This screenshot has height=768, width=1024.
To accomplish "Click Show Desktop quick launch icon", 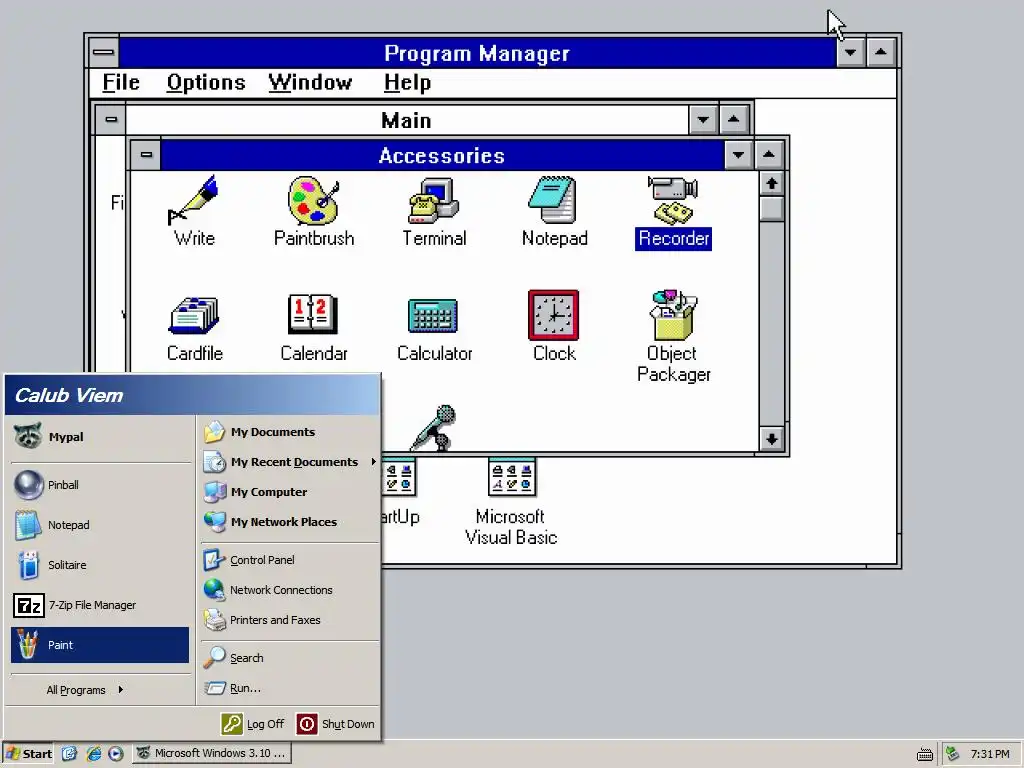I will click(69, 753).
